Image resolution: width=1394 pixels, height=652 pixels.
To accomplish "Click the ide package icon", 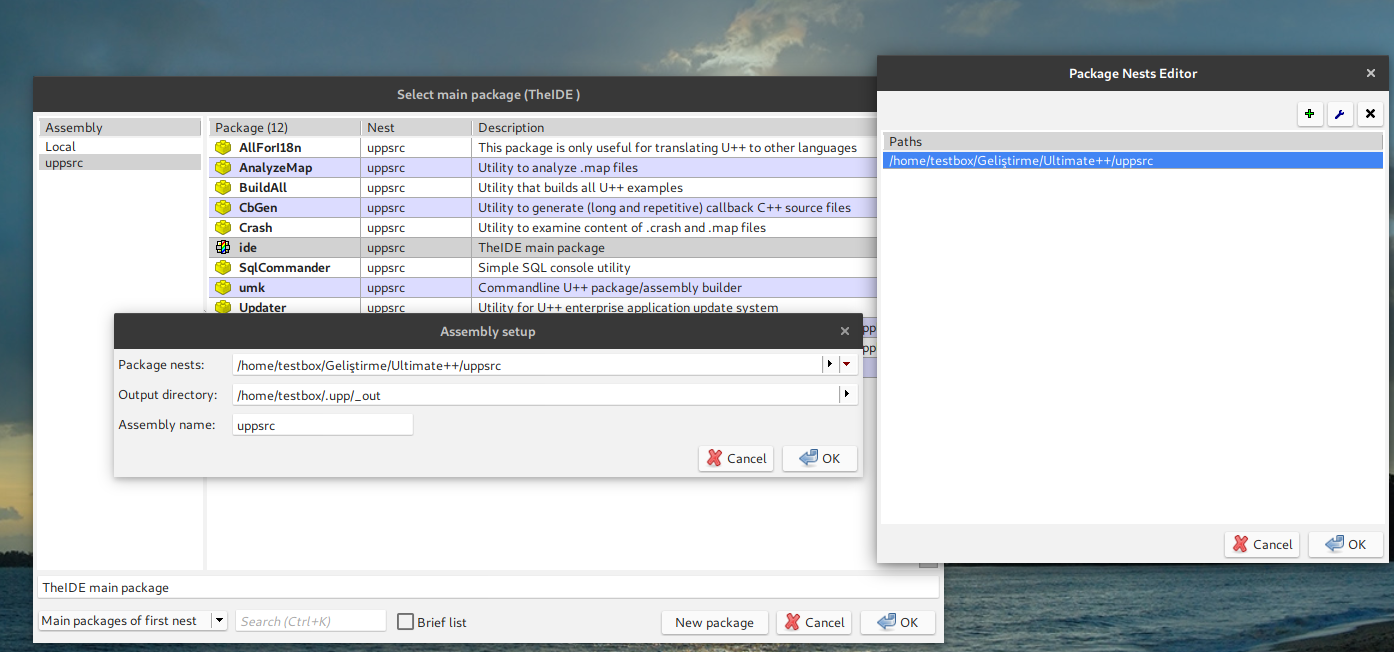I will (x=223, y=248).
